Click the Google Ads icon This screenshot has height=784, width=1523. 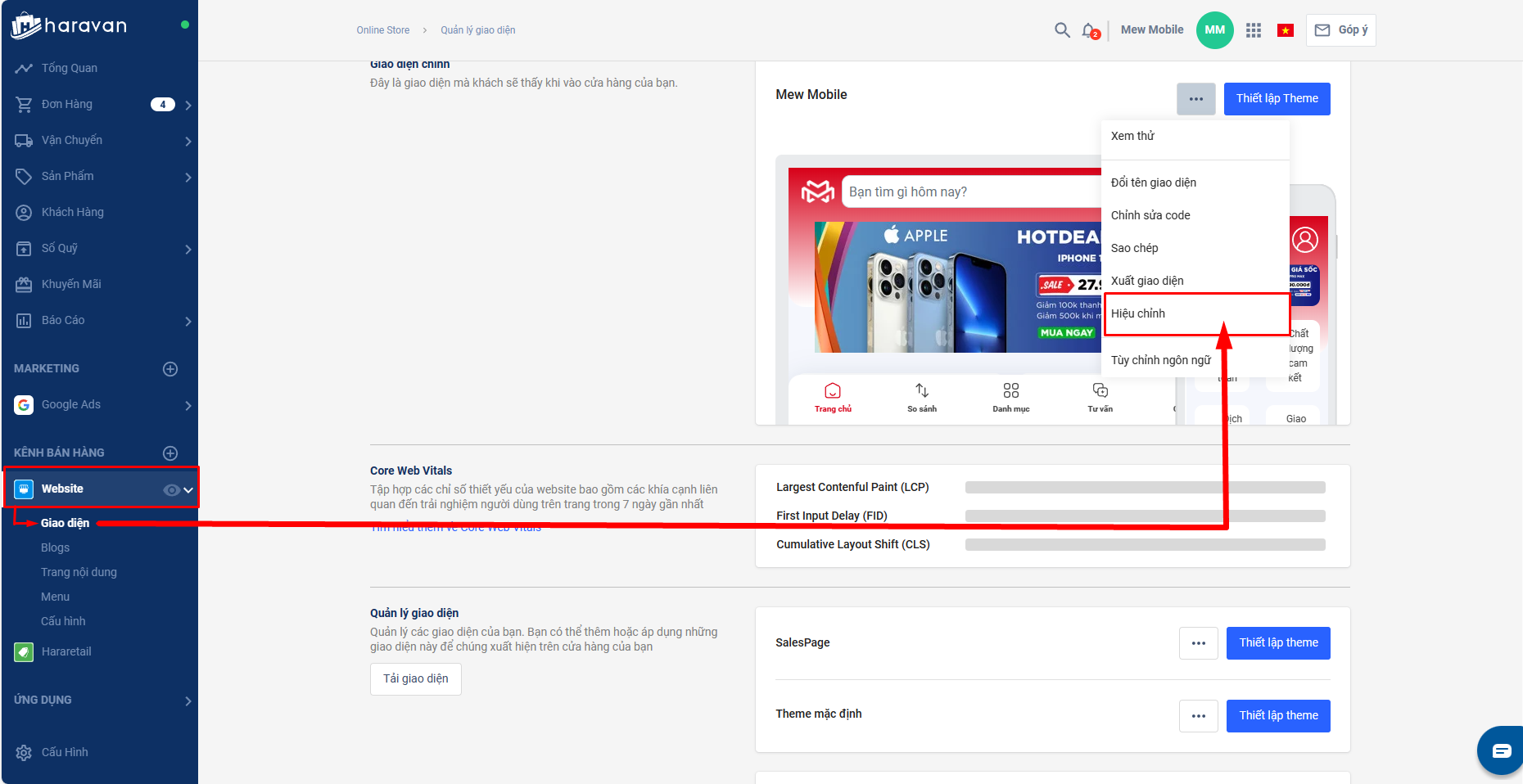pos(24,404)
